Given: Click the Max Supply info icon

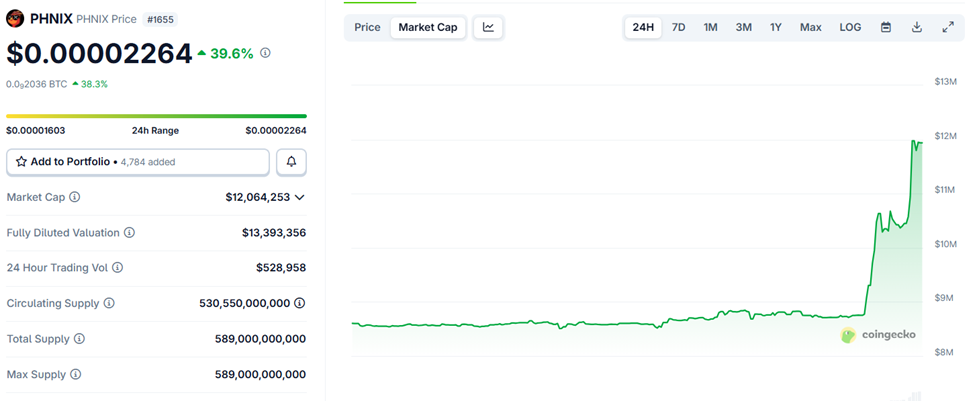Looking at the screenshot, I should pos(75,374).
